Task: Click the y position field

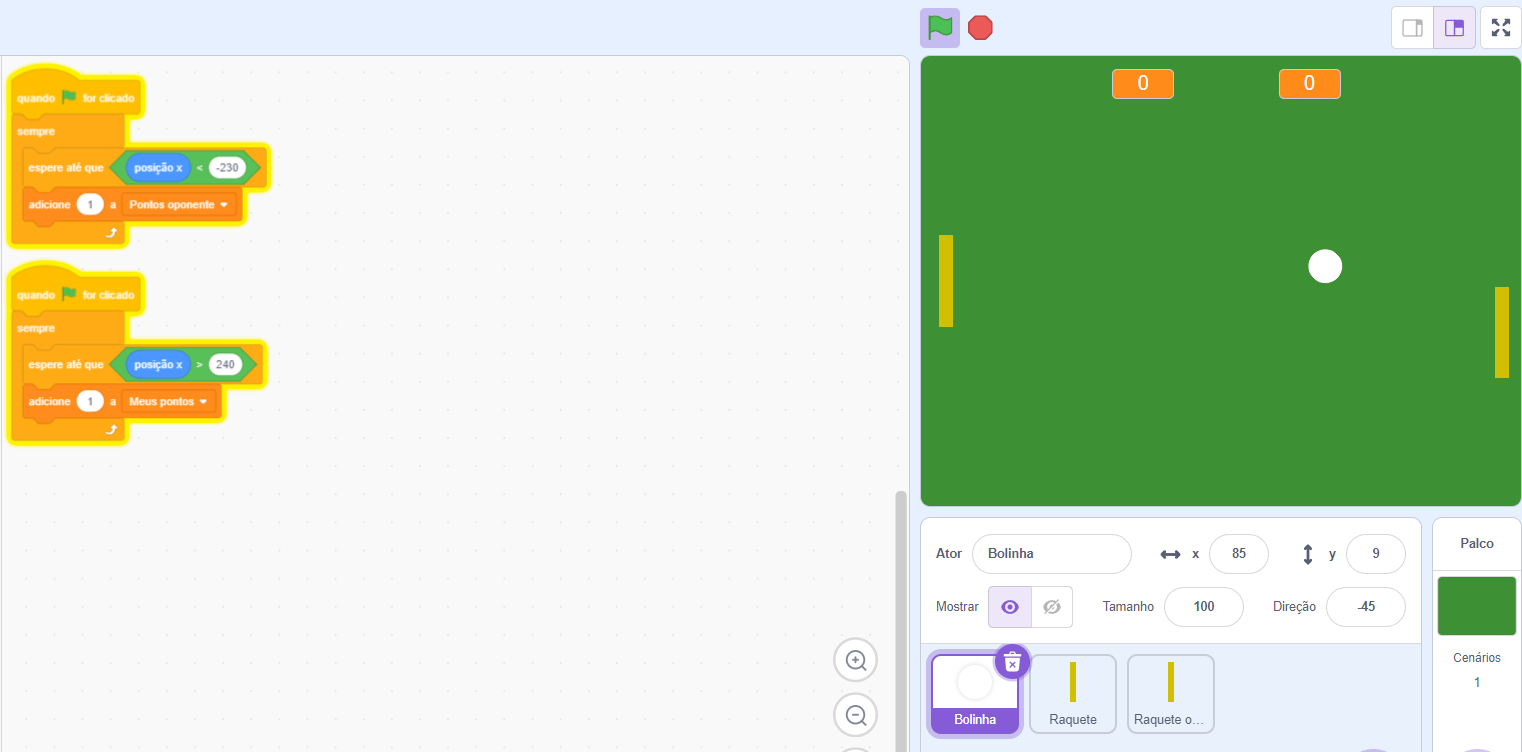Action: [1376, 553]
